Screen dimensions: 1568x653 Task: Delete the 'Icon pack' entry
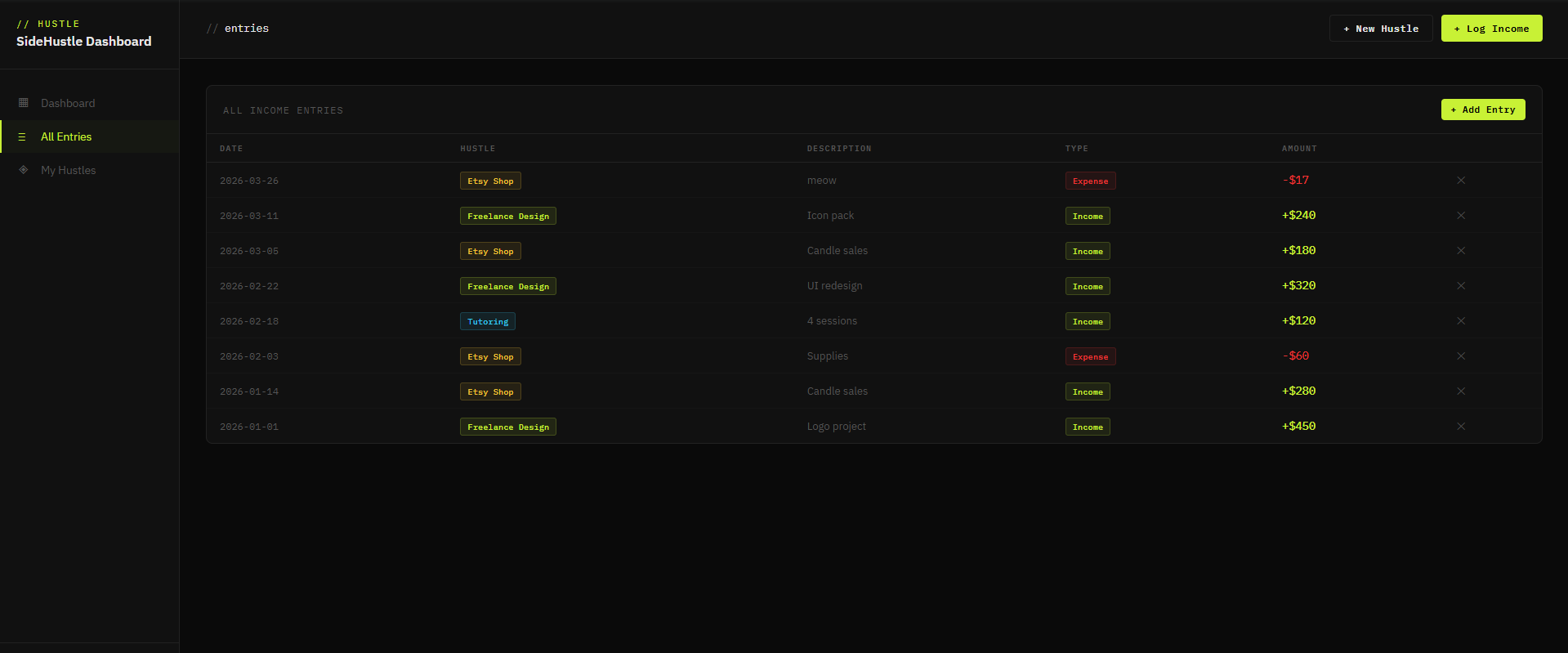1461,216
